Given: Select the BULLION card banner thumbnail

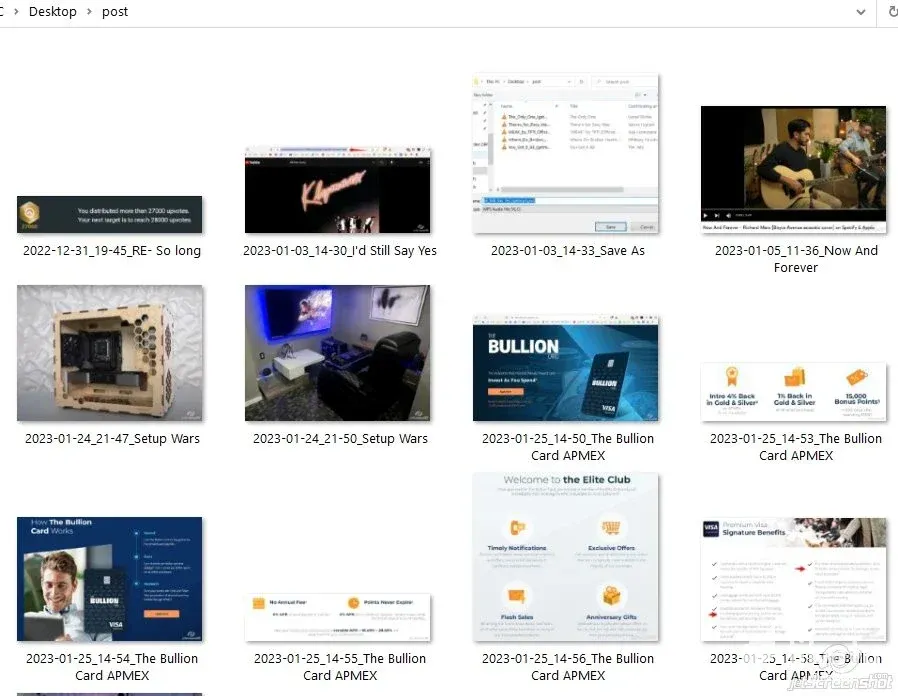Looking at the screenshot, I should point(565,368).
